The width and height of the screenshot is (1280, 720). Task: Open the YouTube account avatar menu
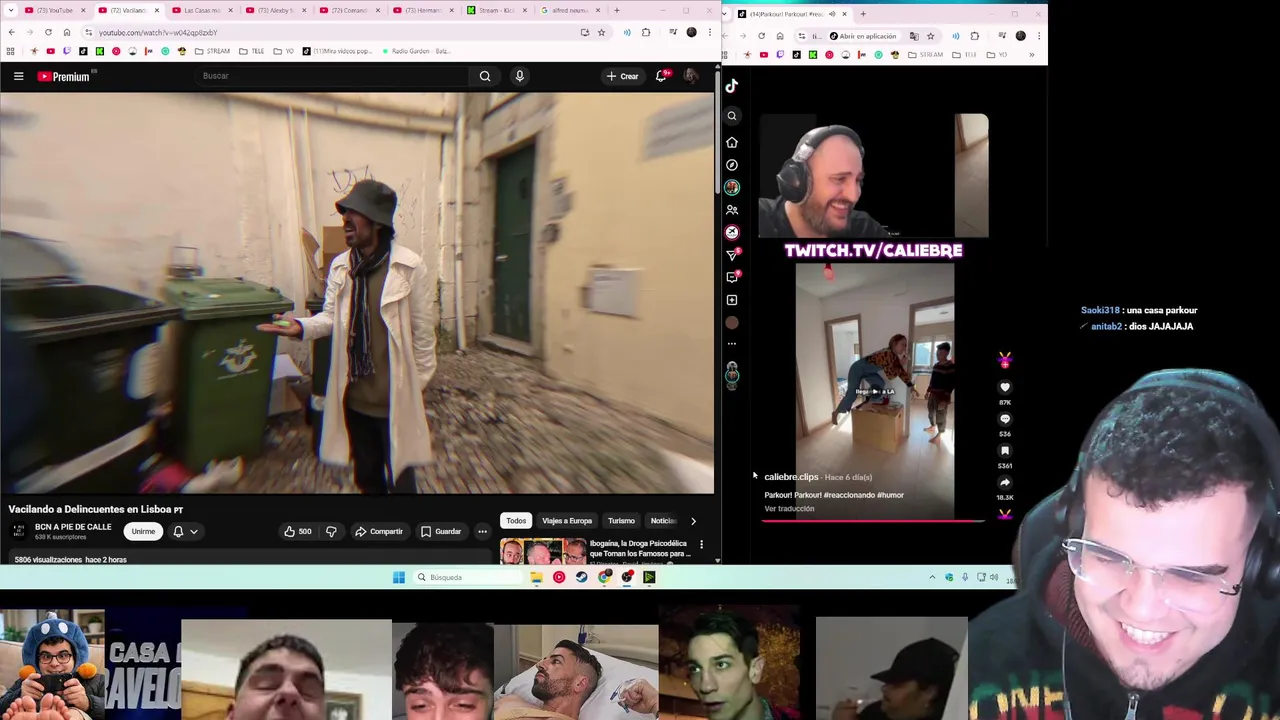[691, 76]
